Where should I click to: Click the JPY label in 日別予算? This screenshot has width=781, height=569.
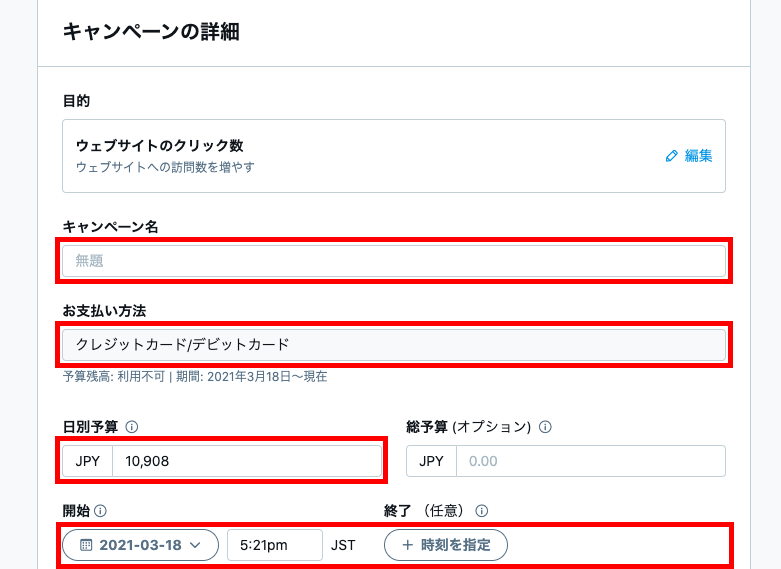tap(88, 461)
